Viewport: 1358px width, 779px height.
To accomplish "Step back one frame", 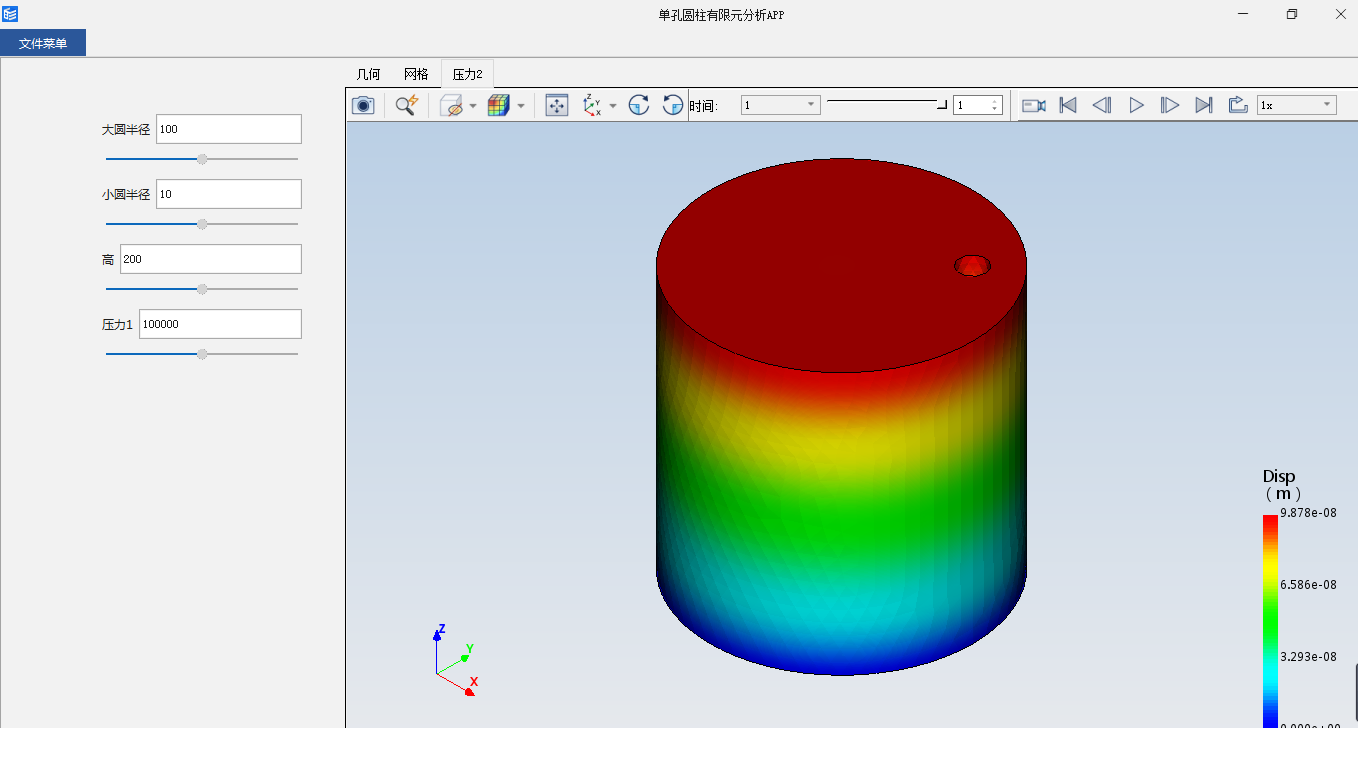I will (1102, 105).
